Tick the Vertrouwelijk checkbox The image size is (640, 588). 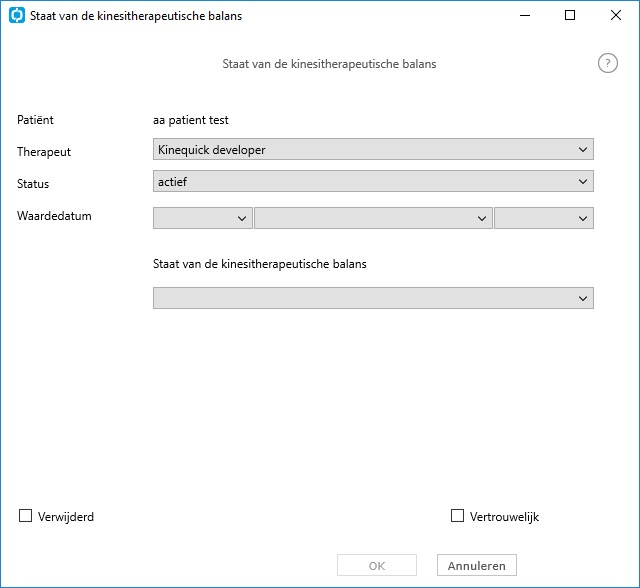457,516
